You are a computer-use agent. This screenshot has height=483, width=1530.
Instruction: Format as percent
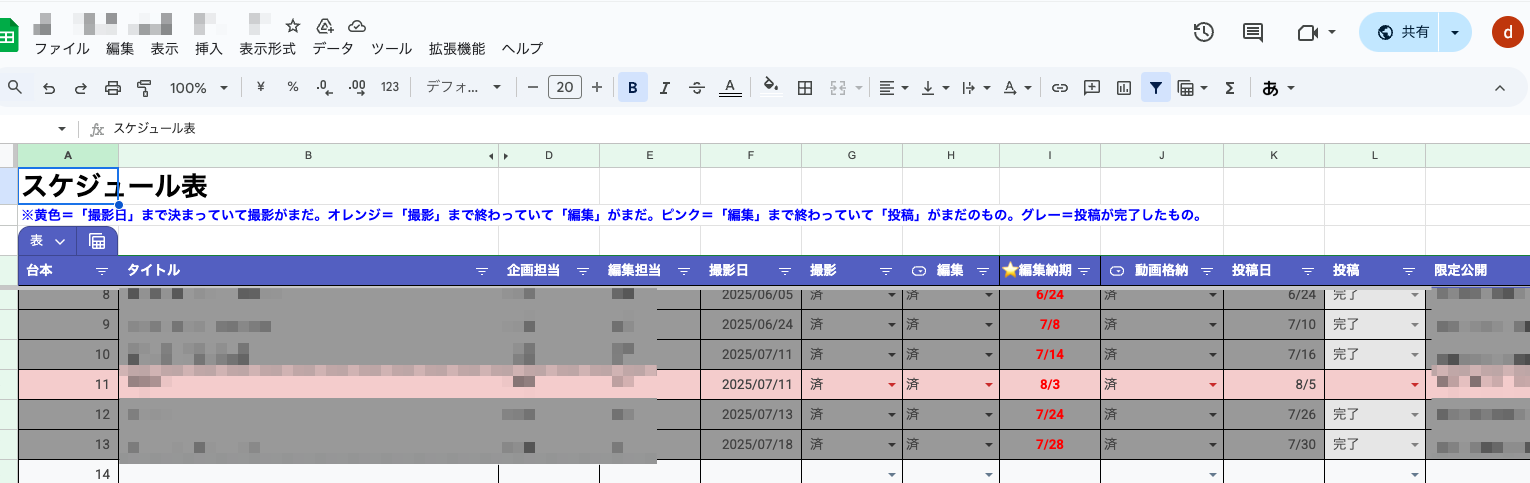tap(293, 87)
